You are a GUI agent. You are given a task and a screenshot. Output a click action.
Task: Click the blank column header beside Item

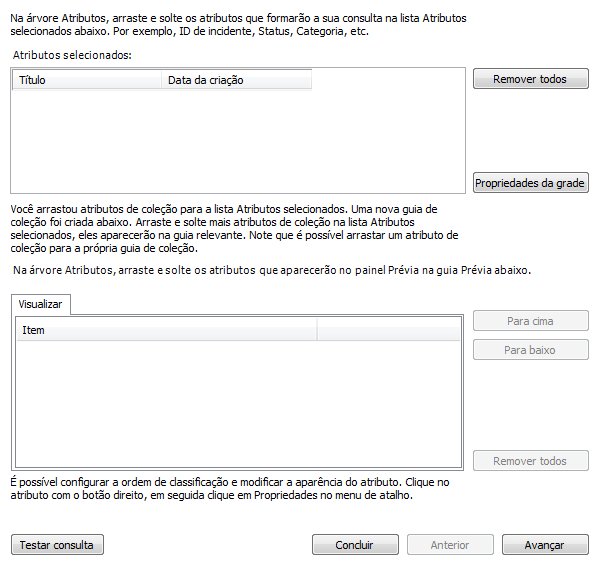[x=389, y=330]
